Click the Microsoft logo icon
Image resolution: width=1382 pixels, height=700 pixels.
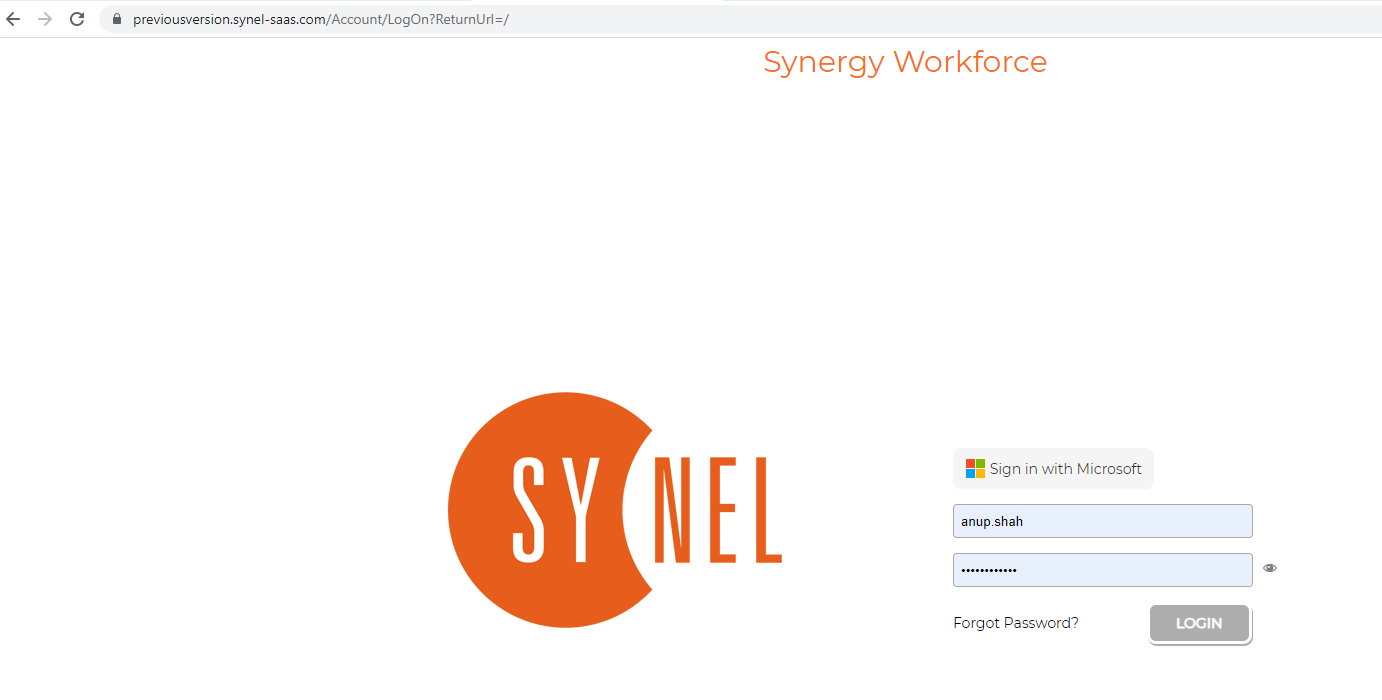click(975, 468)
